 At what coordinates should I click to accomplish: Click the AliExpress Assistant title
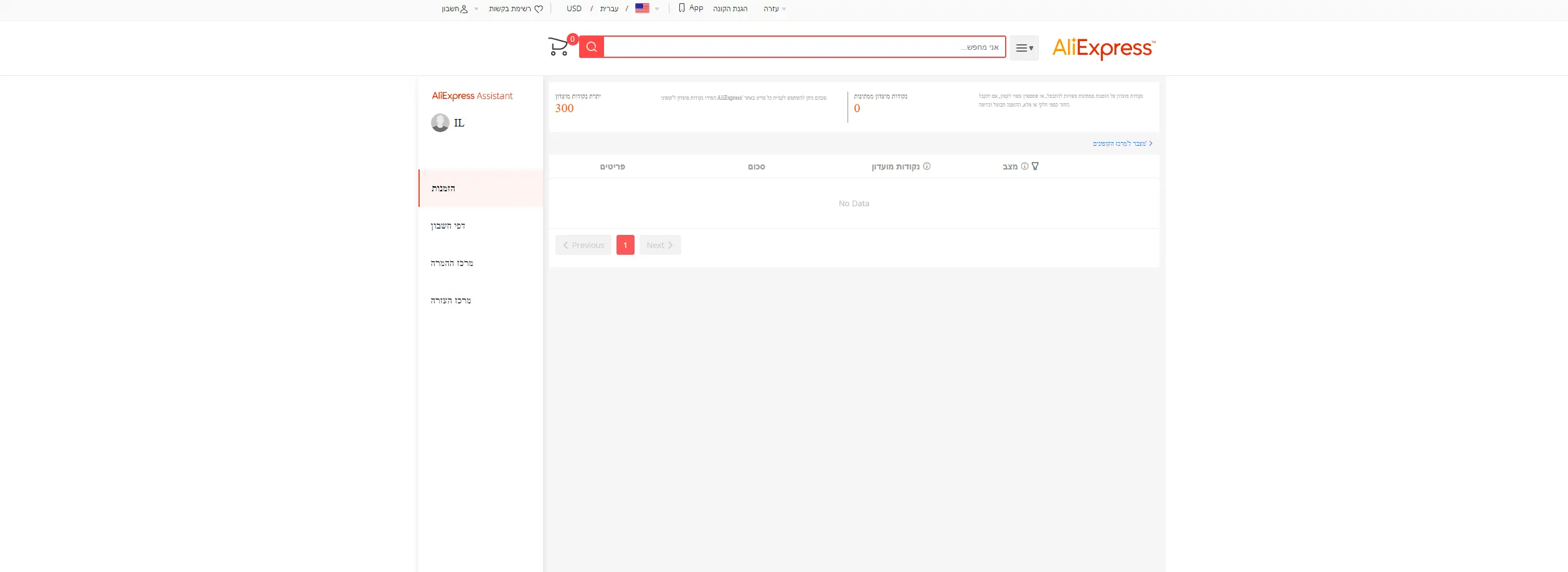(x=472, y=96)
